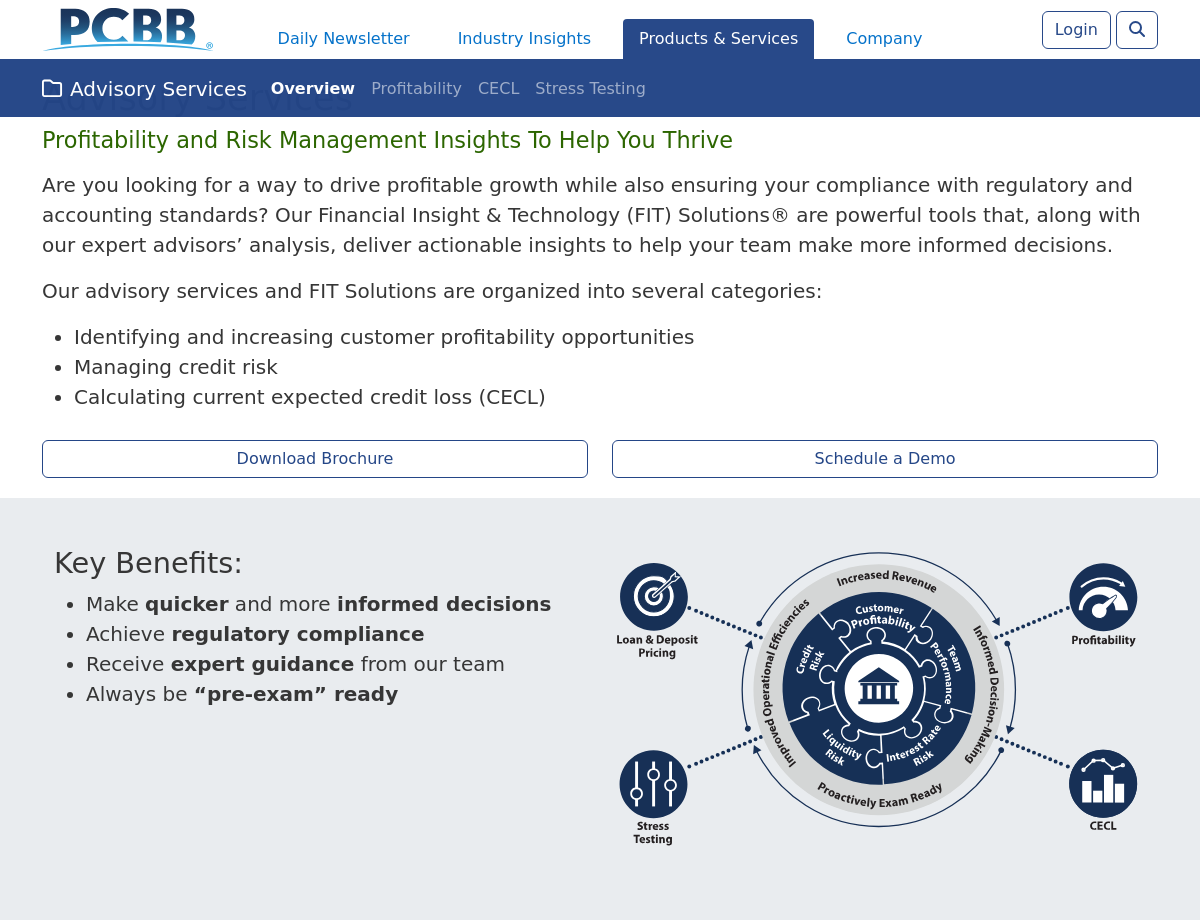Click the bank building icon in diagram center

pyautogui.click(x=878, y=689)
